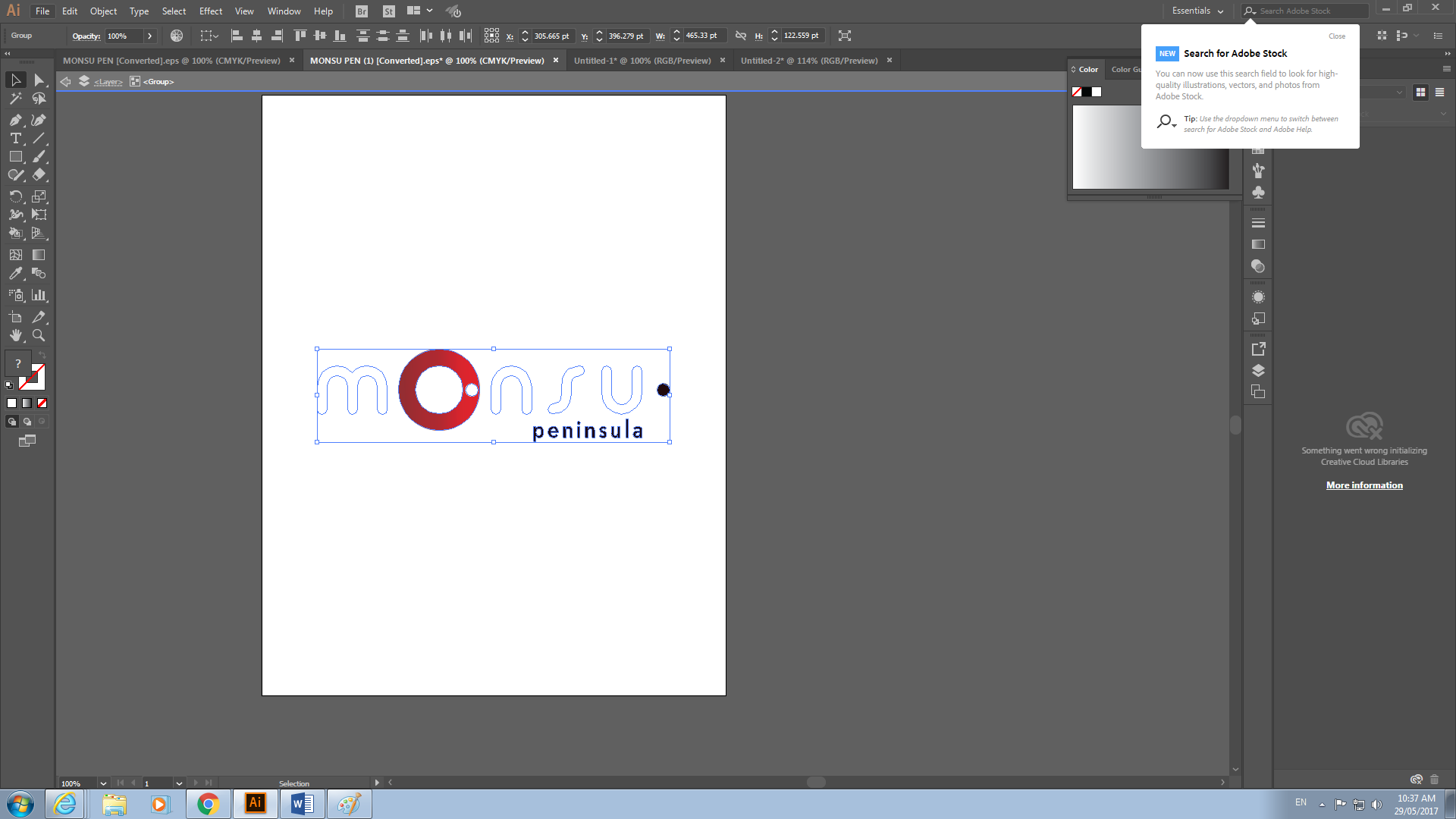The width and height of the screenshot is (1456, 819).
Task: Open the Arrange Documents dropdown
Action: pyautogui.click(x=419, y=11)
